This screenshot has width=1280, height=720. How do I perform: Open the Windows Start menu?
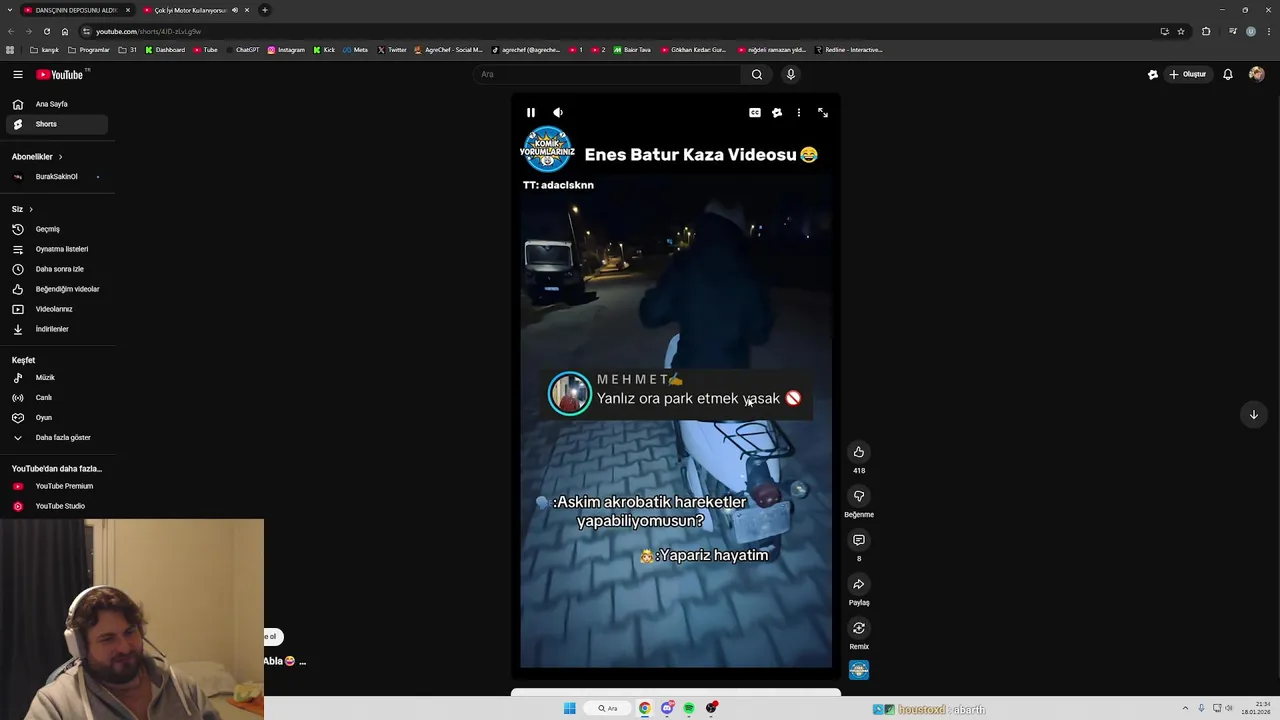click(570, 708)
